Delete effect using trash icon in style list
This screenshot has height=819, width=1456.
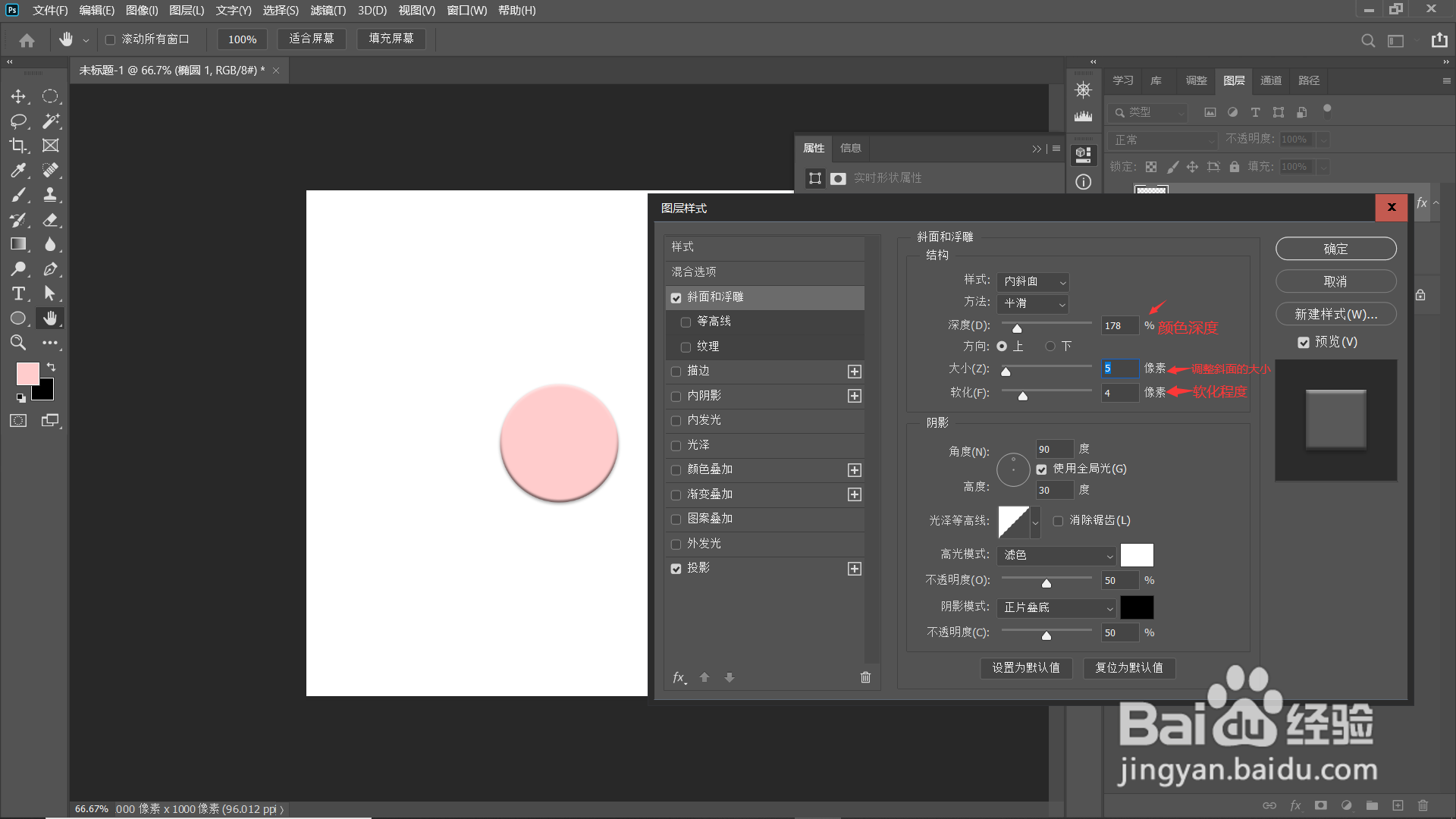(865, 677)
